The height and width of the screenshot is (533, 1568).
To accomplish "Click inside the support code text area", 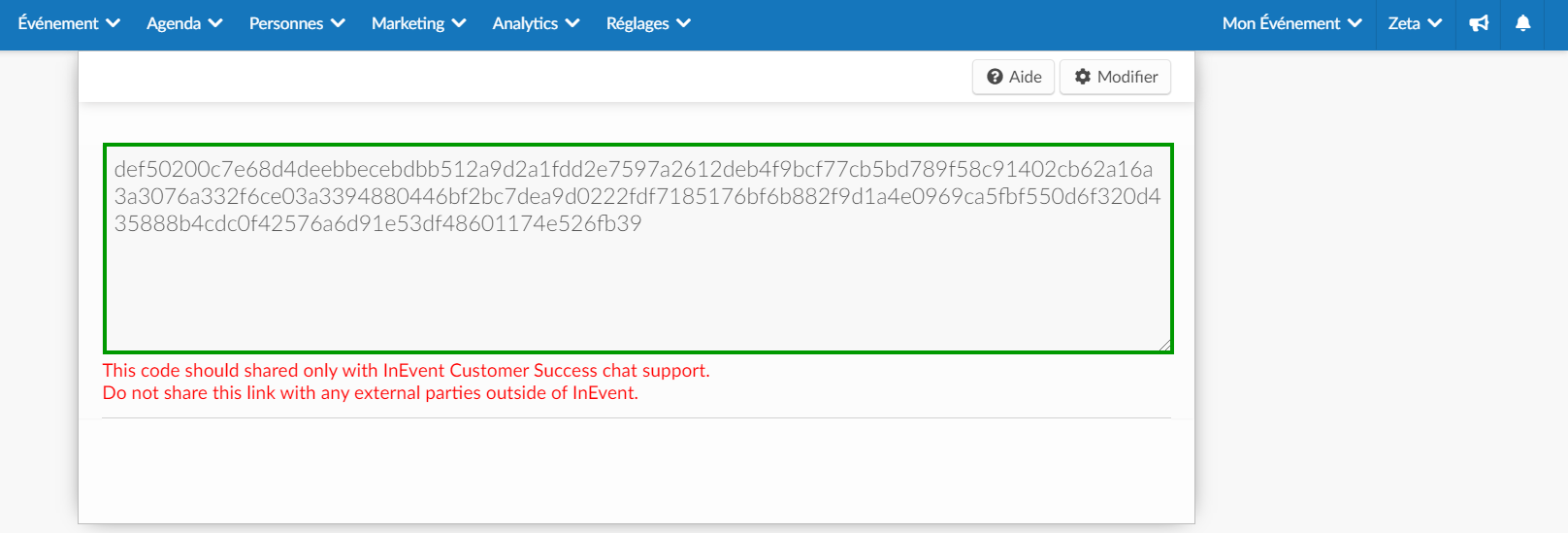I will point(638,249).
